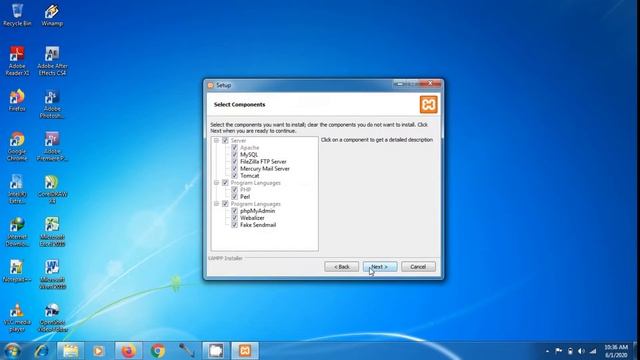Screen dimensions: 640x360
Task: Show hidden tray icons arrow
Action: point(547,351)
